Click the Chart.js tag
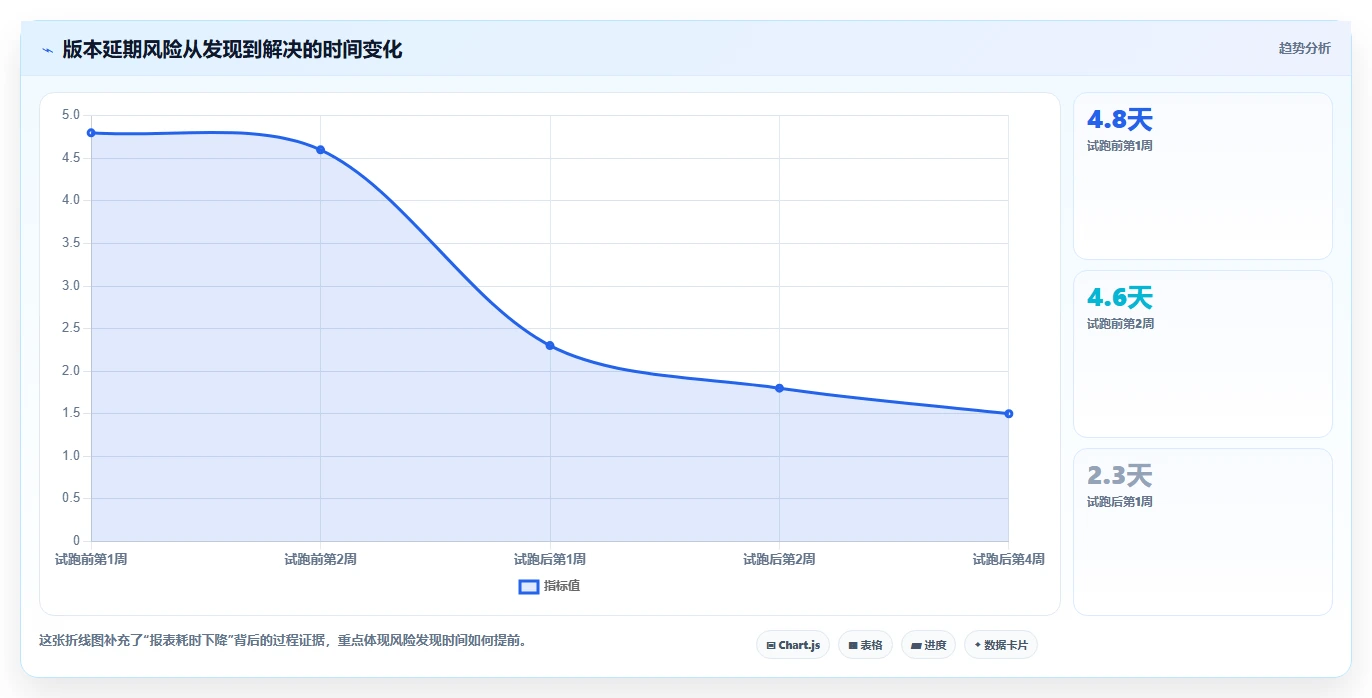The image size is (1372, 698). coord(792,645)
